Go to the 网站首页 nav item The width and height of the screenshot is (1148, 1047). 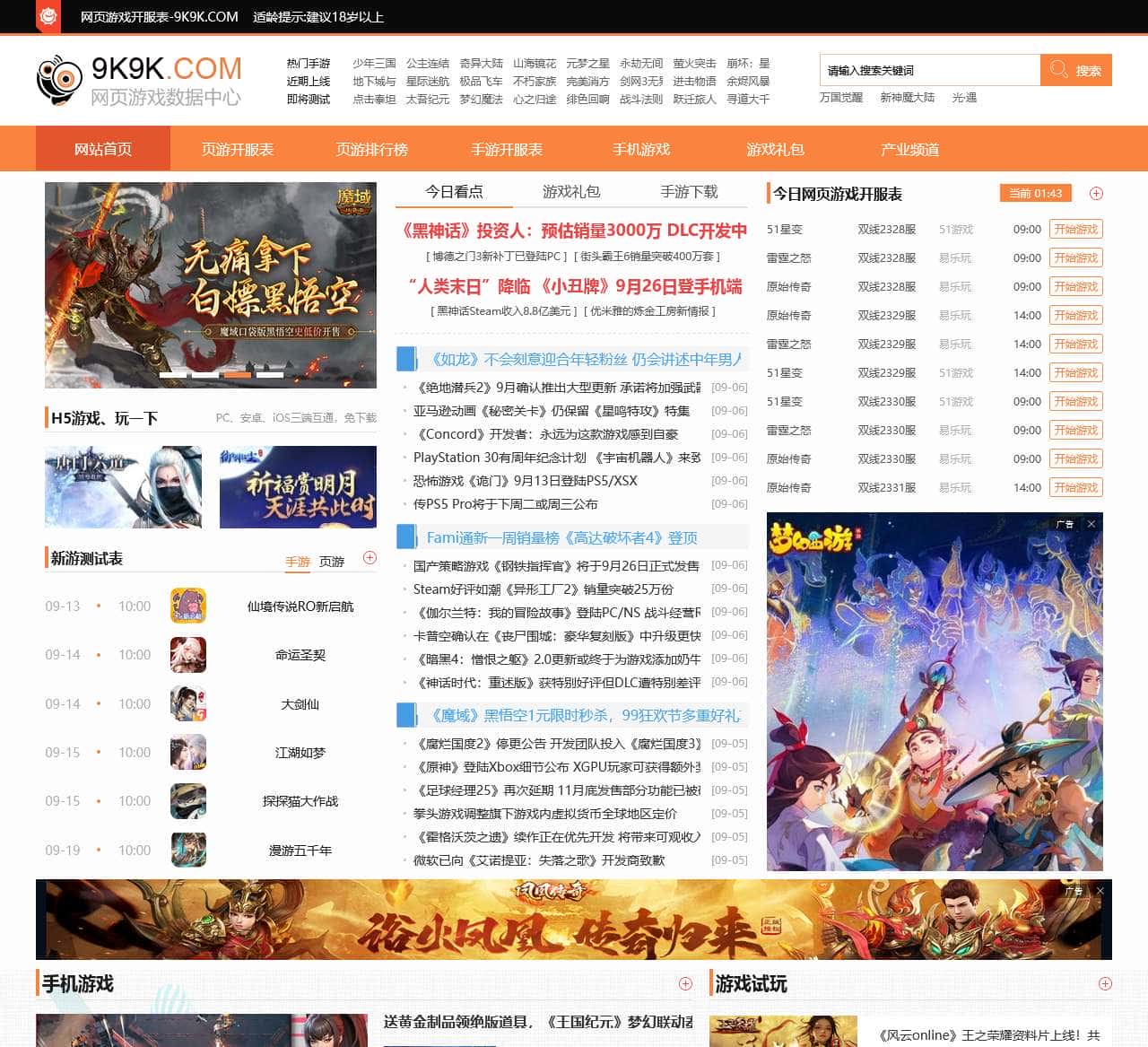tap(103, 149)
